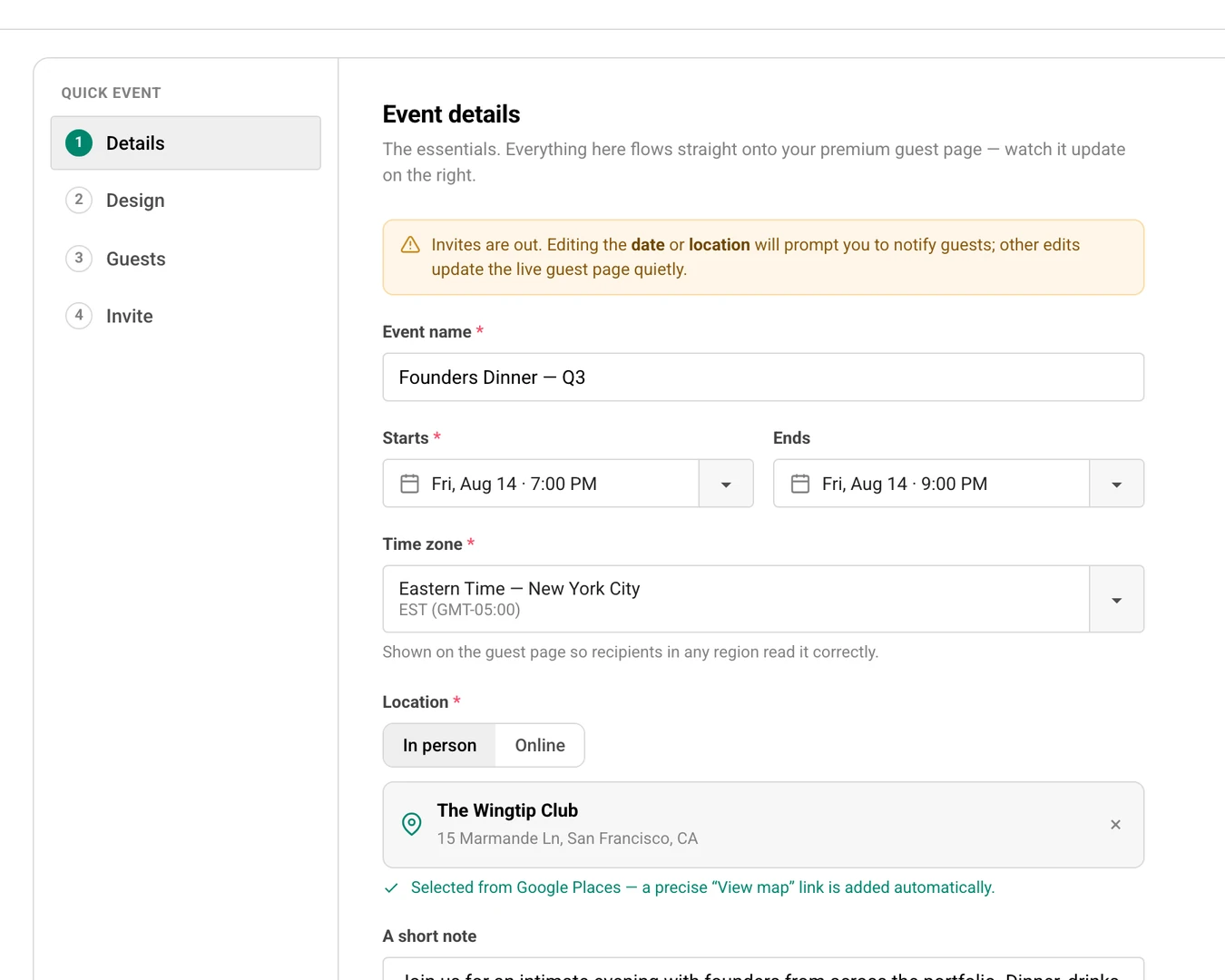Click the Time zone dropdown arrow
This screenshot has width=1225, height=980.
coord(1116,599)
